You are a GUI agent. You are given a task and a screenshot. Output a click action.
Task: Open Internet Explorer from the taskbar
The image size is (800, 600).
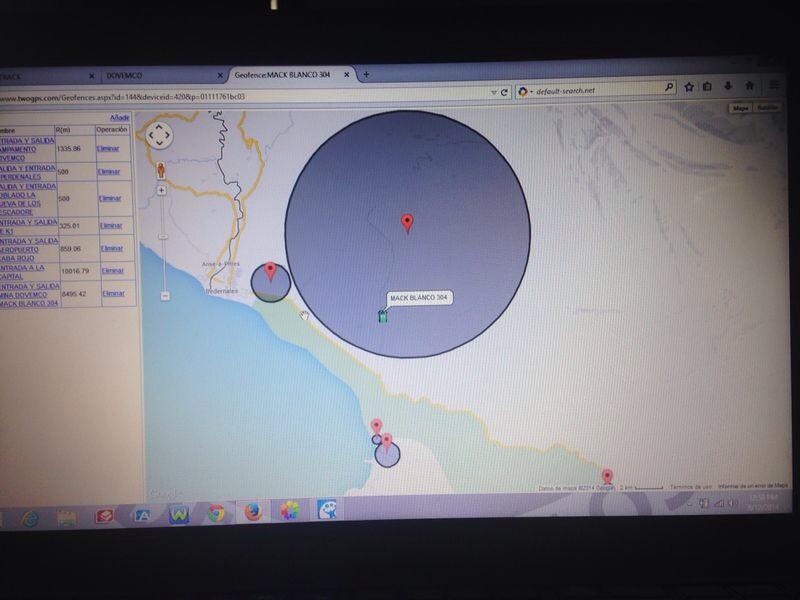point(31,518)
